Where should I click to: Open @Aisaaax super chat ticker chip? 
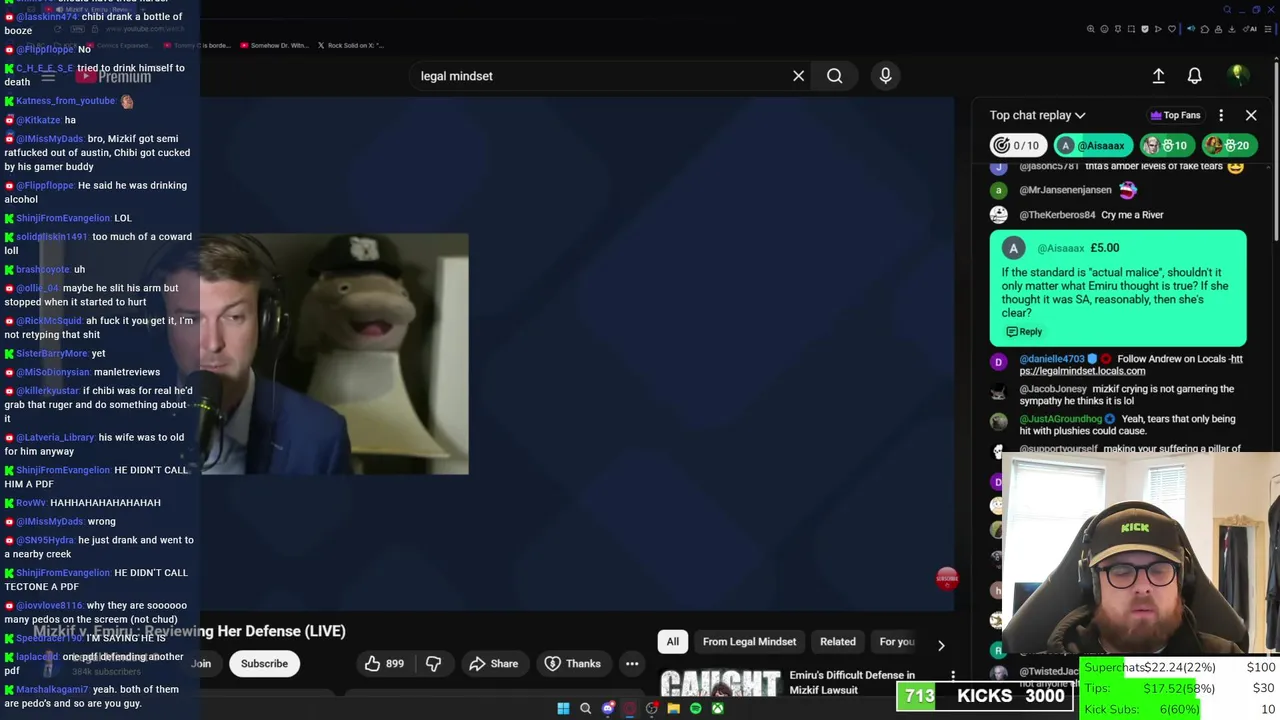pos(1092,145)
